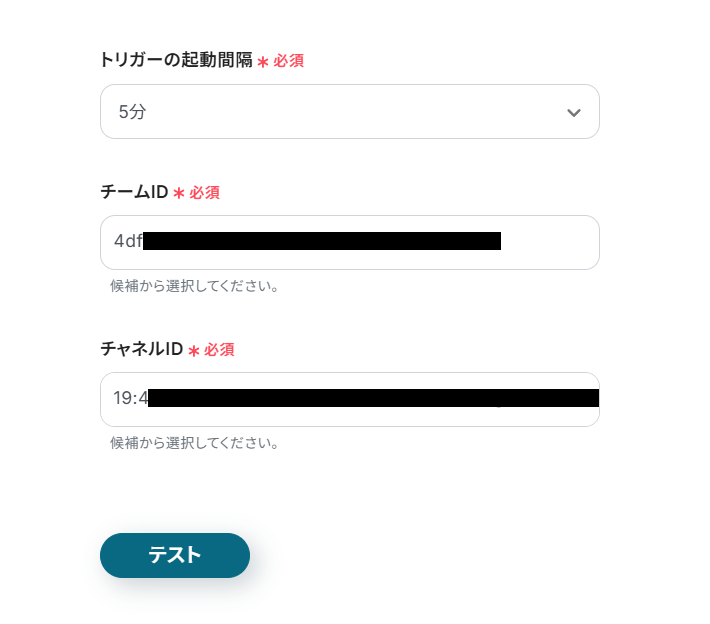
Task: Focus the チームID input field
Action: (548, 242)
